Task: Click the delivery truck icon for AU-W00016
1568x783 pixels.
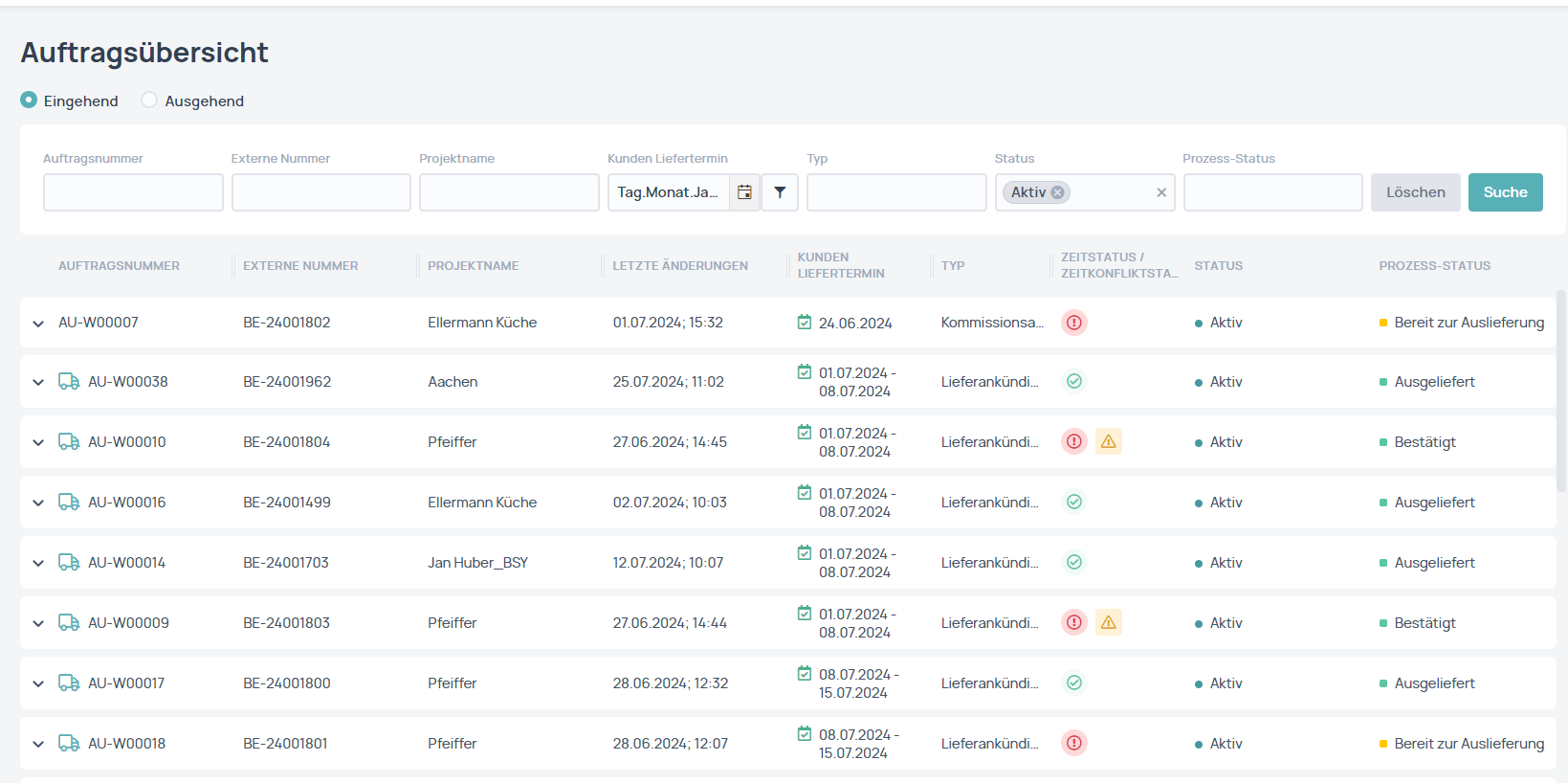Action: pyautogui.click(x=69, y=502)
